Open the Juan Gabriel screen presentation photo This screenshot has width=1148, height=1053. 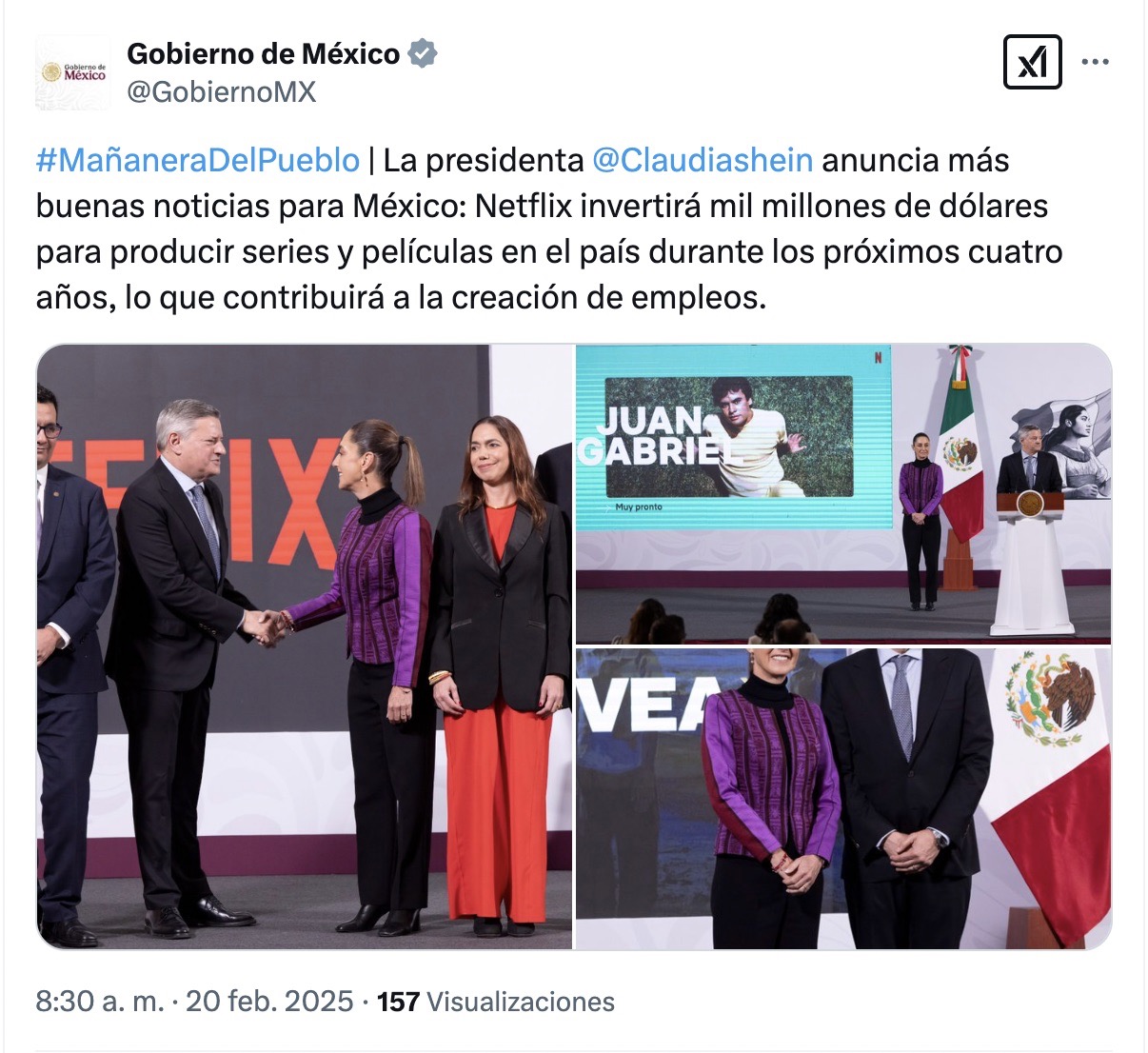(843, 493)
